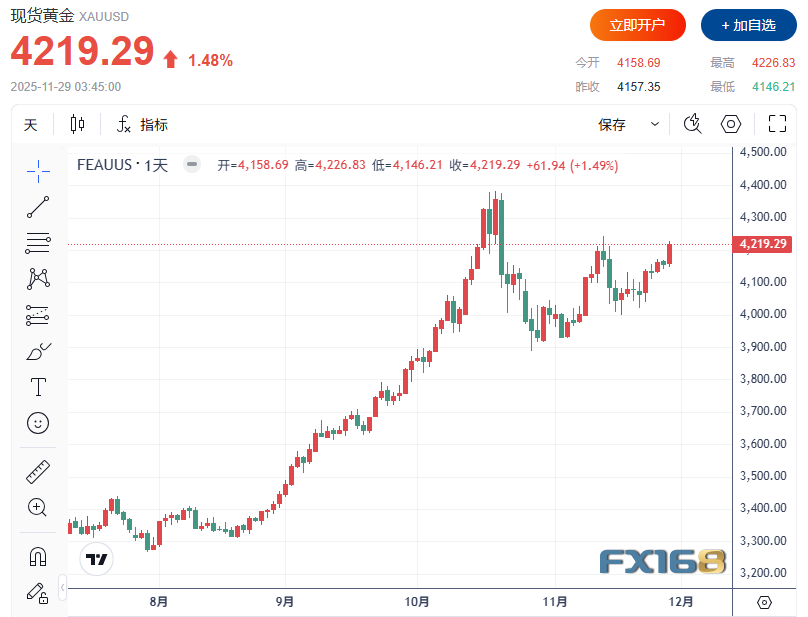Select the text annotation tool
The height and width of the screenshot is (617, 808).
click(38, 387)
